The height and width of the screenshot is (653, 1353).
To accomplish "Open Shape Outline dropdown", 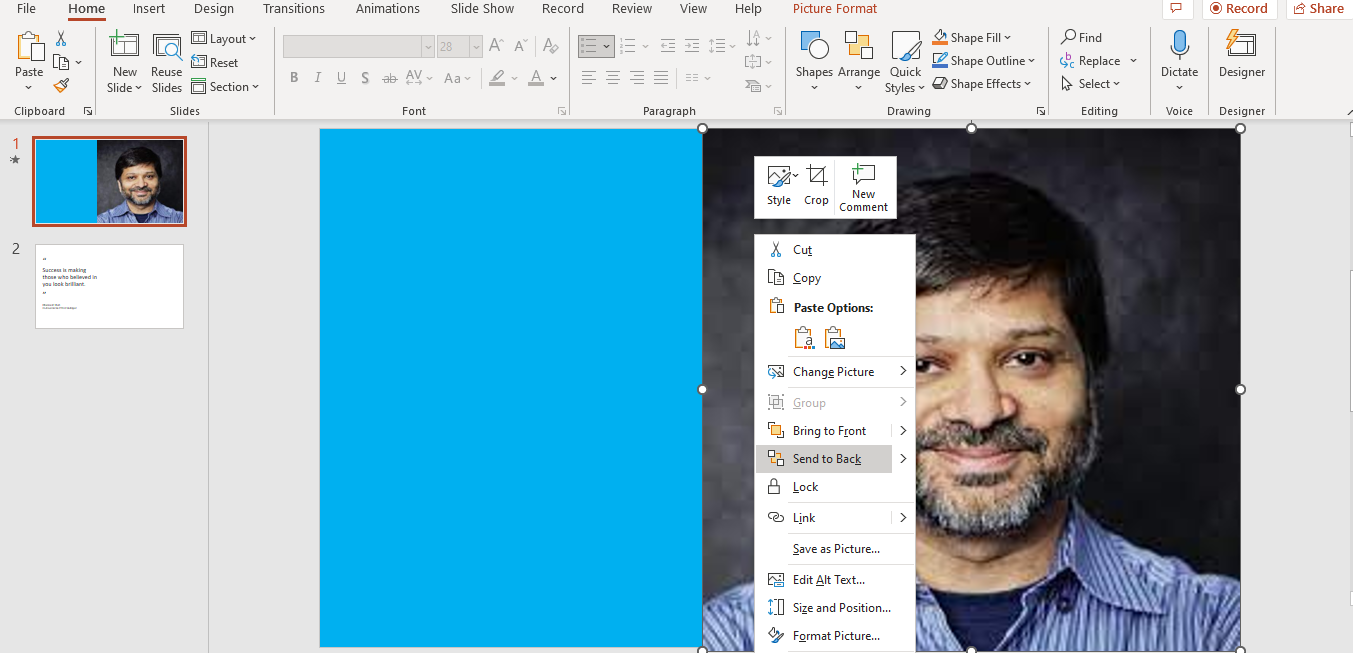I will pyautogui.click(x=984, y=61).
